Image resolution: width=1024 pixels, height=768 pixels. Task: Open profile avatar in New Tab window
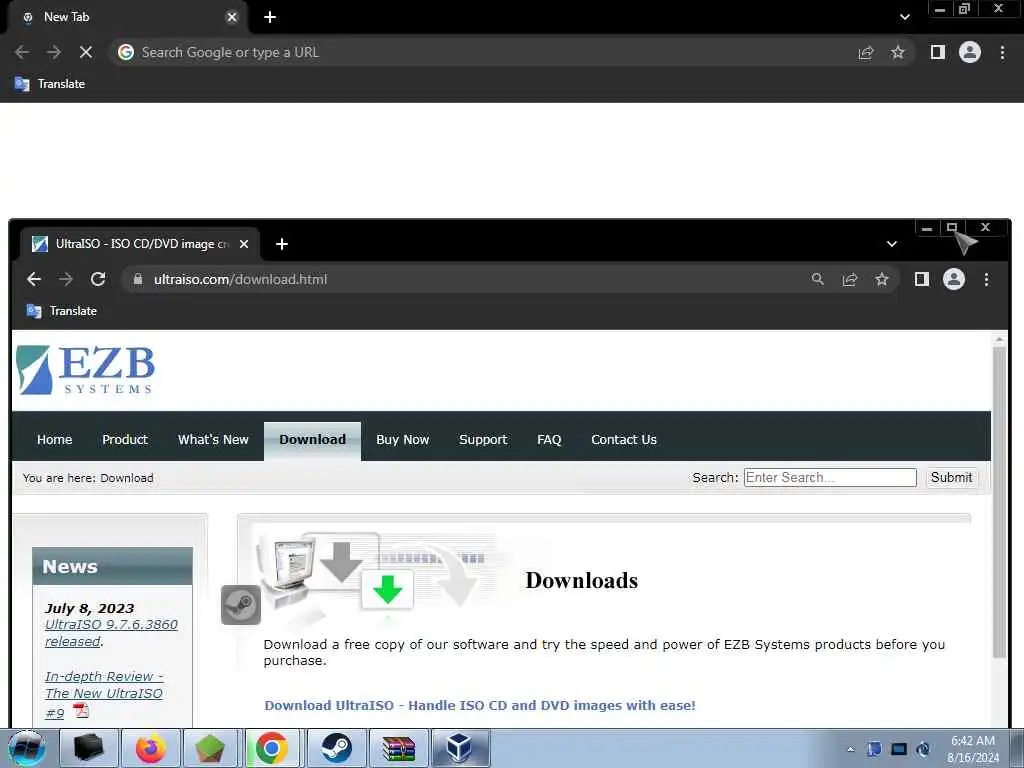[x=970, y=52]
